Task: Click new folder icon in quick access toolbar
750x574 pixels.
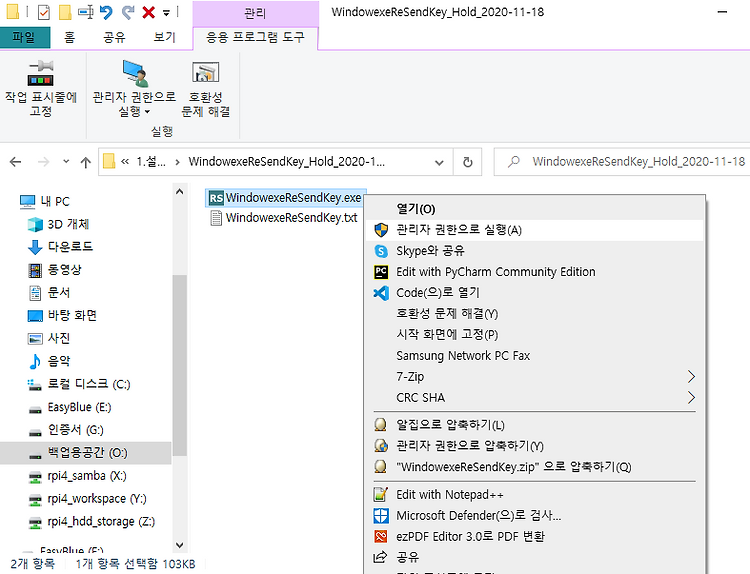Action: (x=65, y=12)
